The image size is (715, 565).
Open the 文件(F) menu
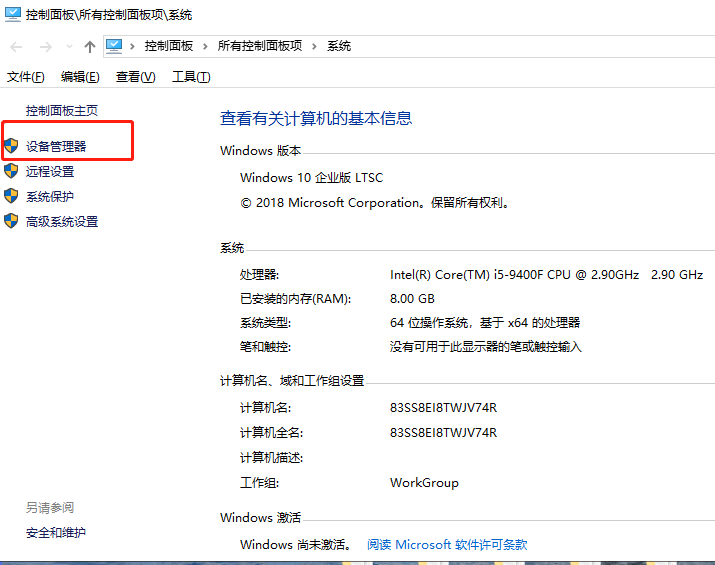26,77
